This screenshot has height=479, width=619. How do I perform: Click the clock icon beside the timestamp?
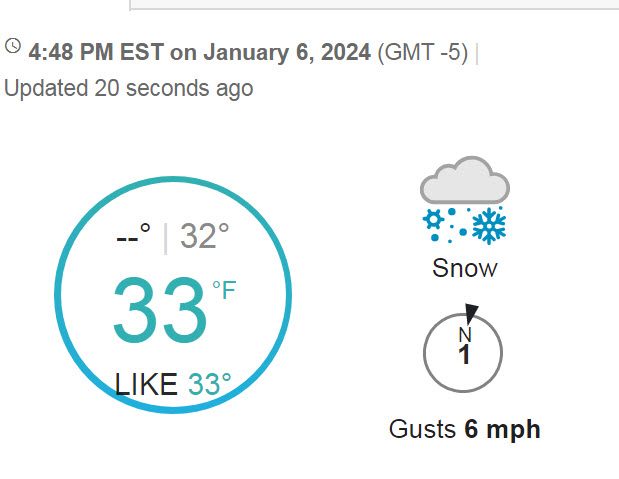click(x=13, y=46)
